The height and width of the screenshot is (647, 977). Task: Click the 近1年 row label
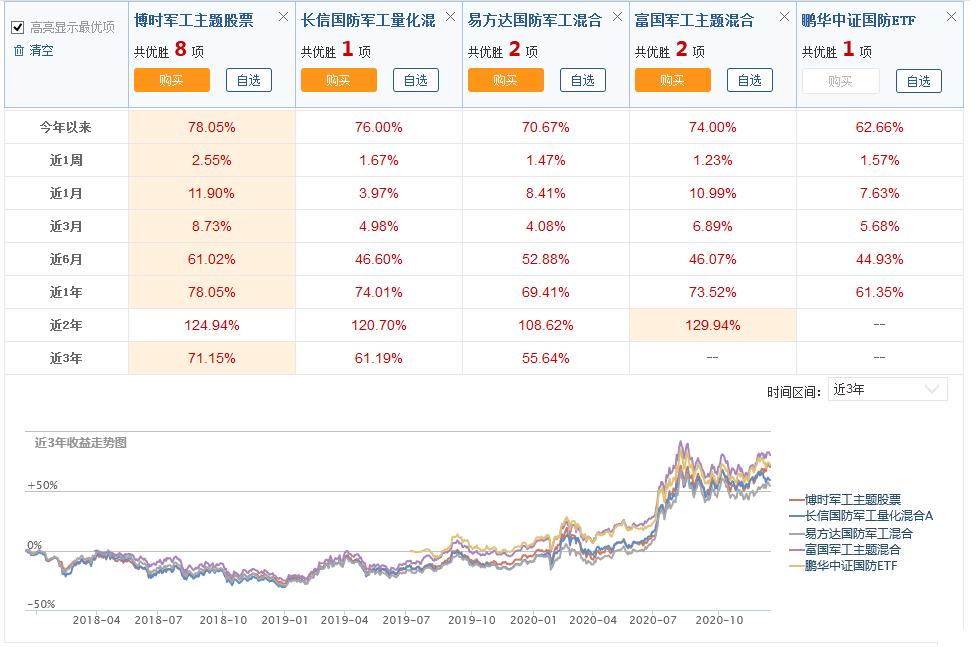[66, 291]
